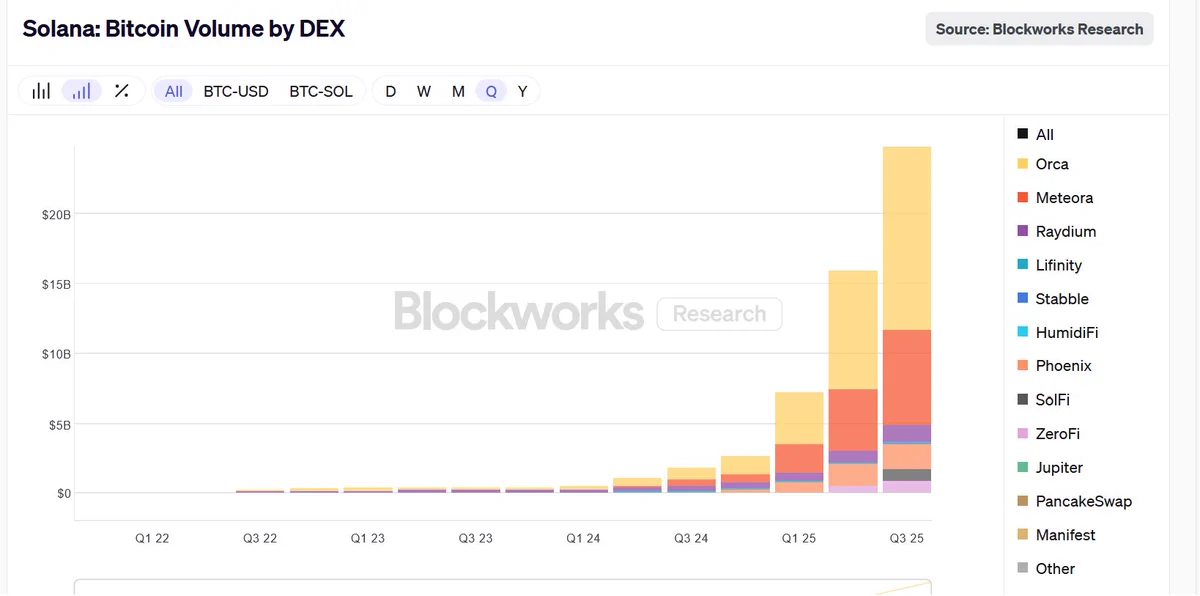Toggle the Stabble legend swatch

(x=1022, y=298)
